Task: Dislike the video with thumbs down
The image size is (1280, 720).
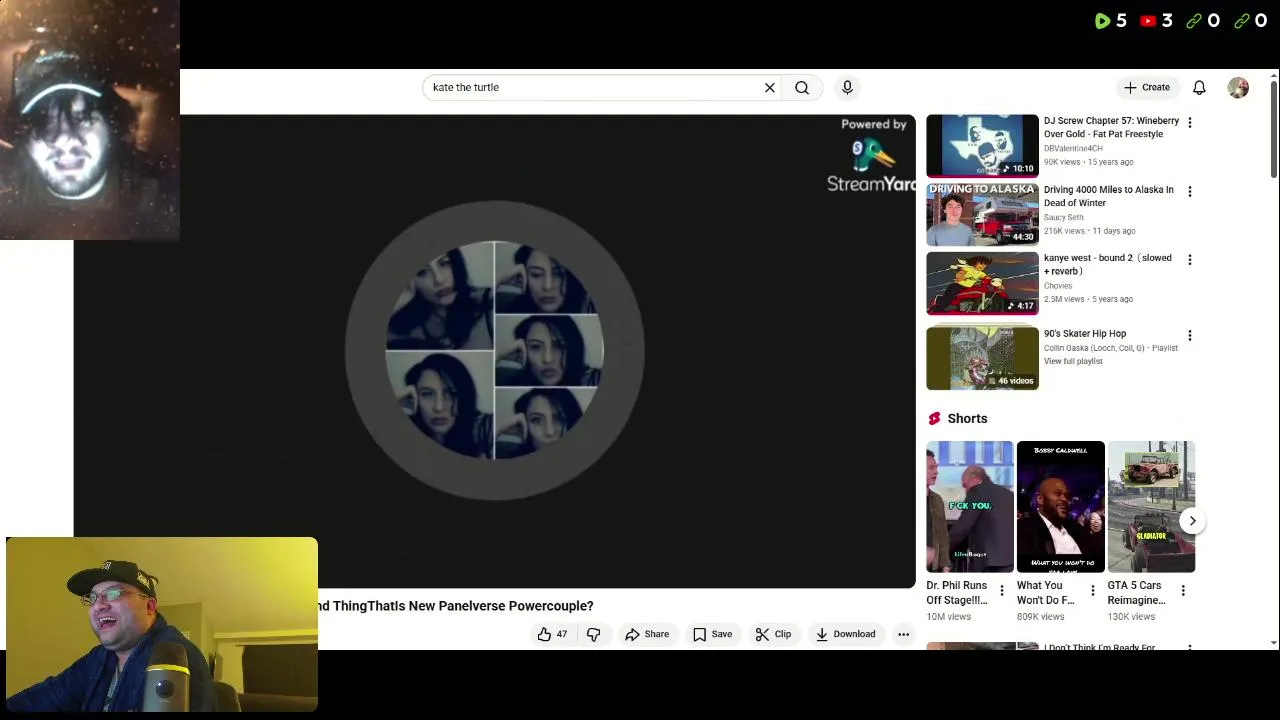Action: (594, 634)
